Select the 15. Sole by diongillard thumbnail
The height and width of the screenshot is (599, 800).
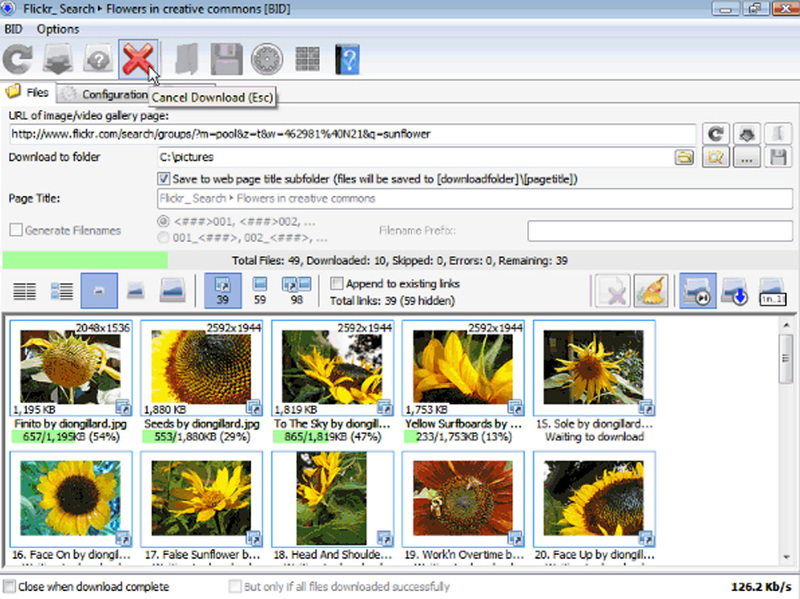pyautogui.click(x=594, y=367)
